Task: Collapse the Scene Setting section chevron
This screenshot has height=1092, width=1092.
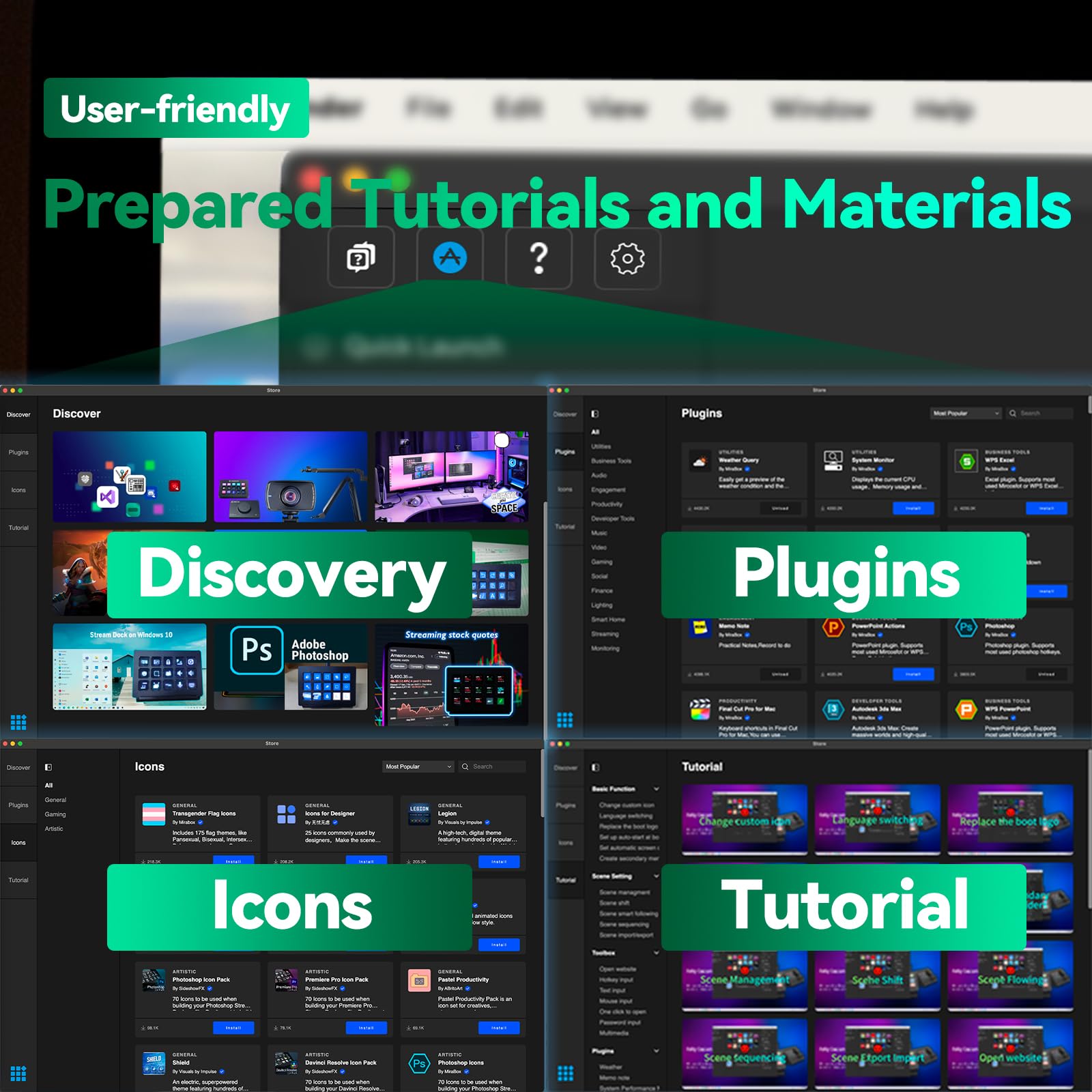Action: coord(657,876)
